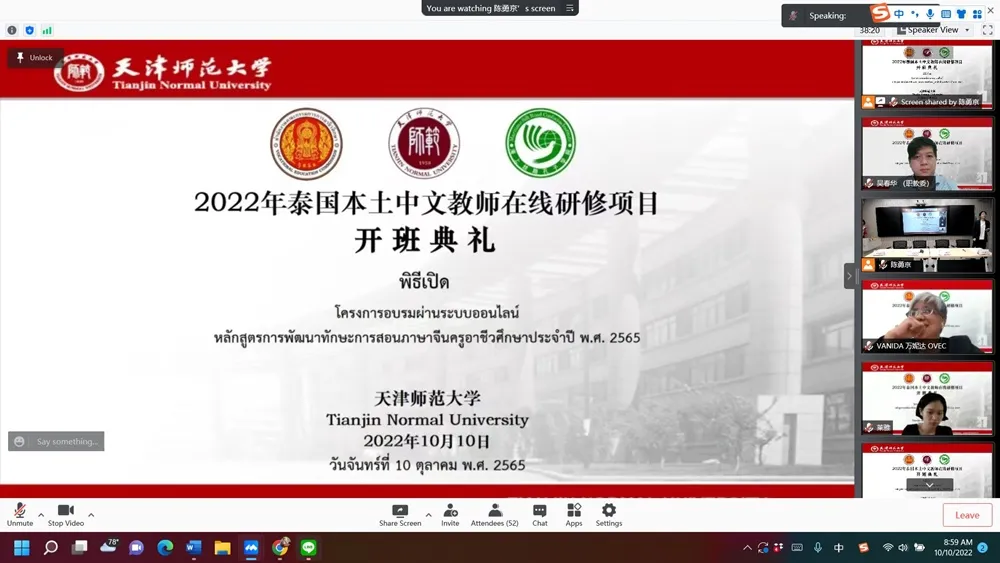
Task: Open meeting Settings gear
Action: [x=609, y=515]
